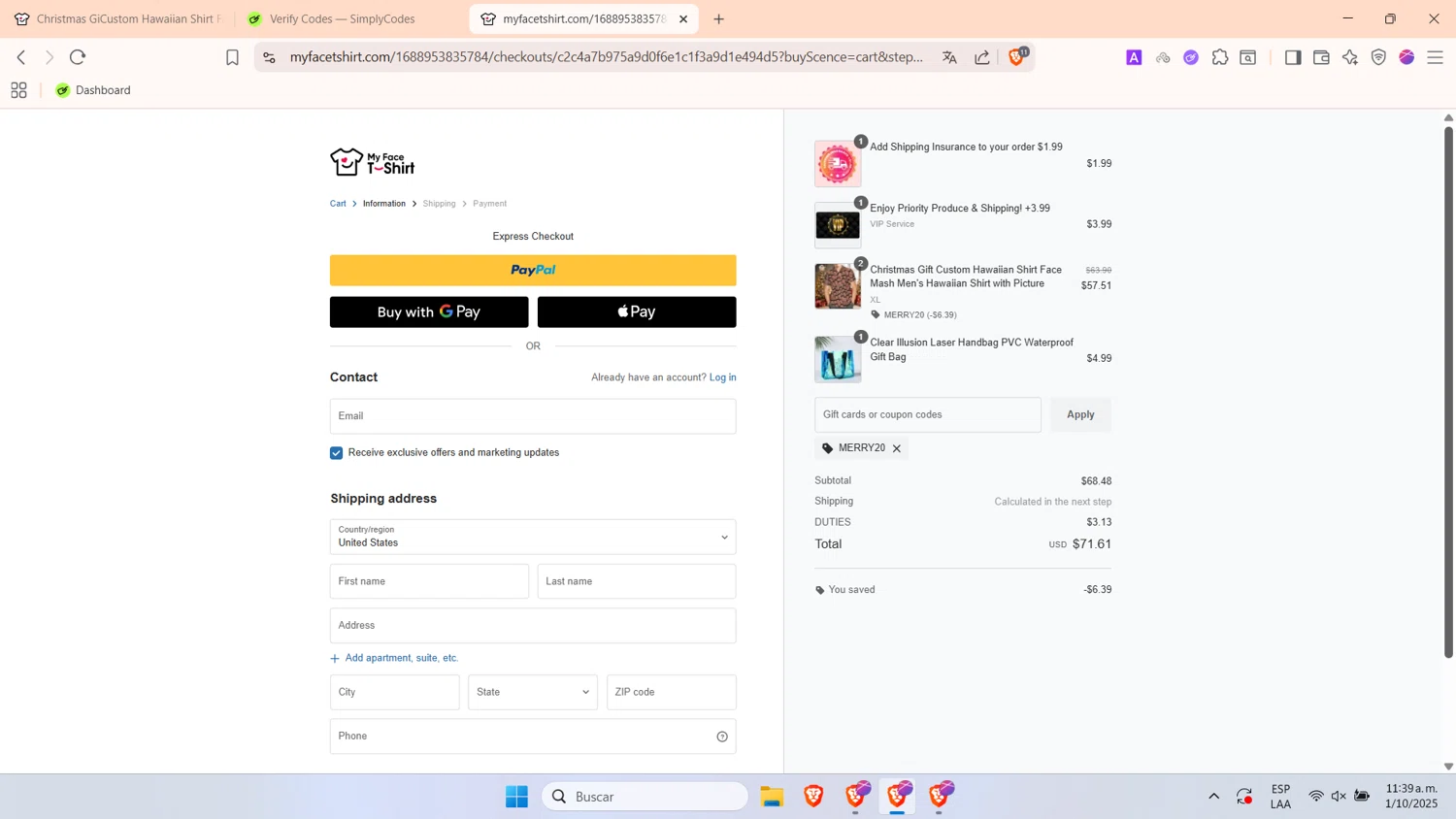Close the myfacetshirt.com tab

(683, 19)
